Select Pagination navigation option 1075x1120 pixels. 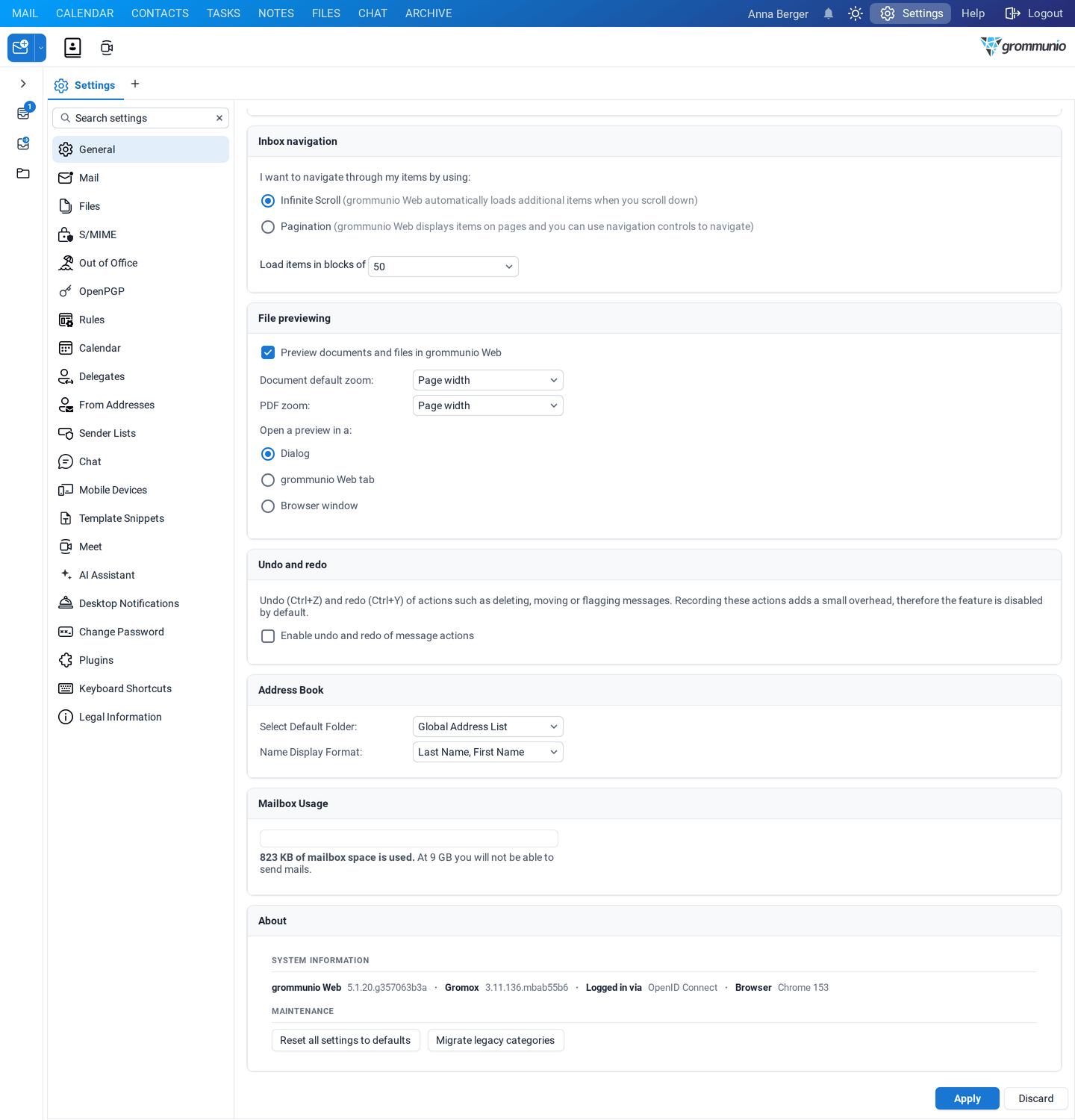[x=268, y=227]
